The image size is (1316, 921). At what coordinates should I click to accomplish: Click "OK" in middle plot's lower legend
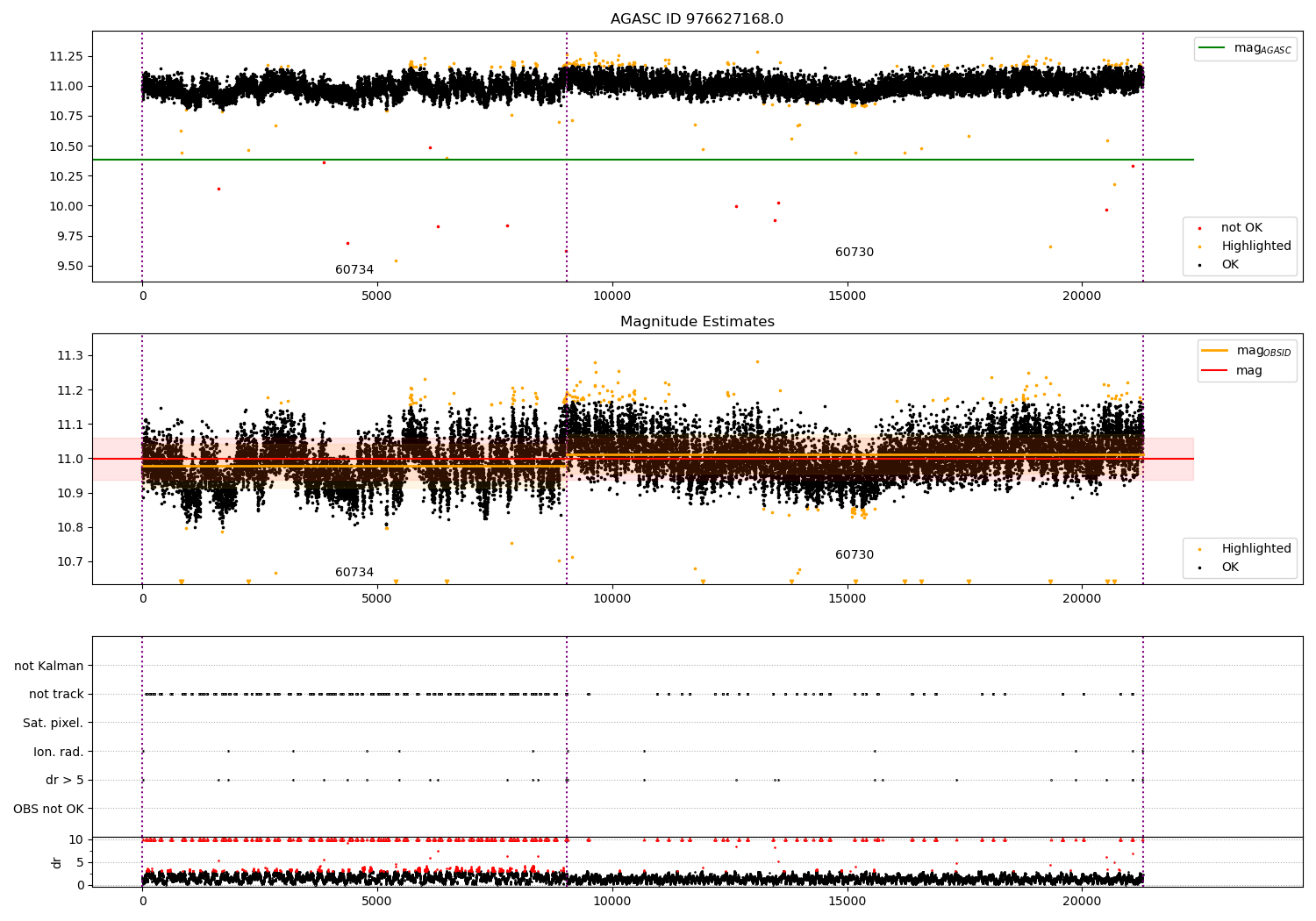[x=1230, y=568]
